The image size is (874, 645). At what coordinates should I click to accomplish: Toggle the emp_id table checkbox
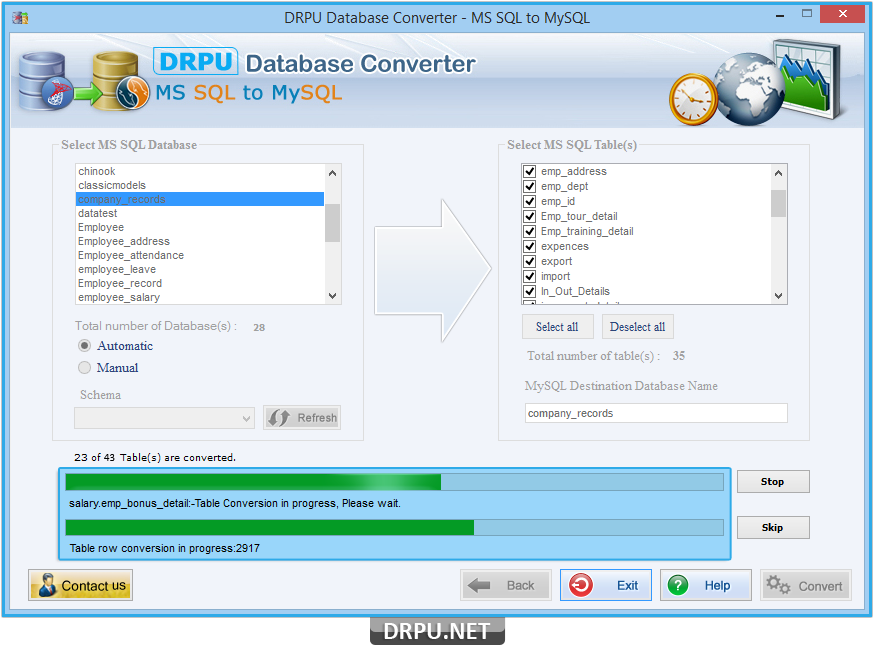tap(530, 201)
